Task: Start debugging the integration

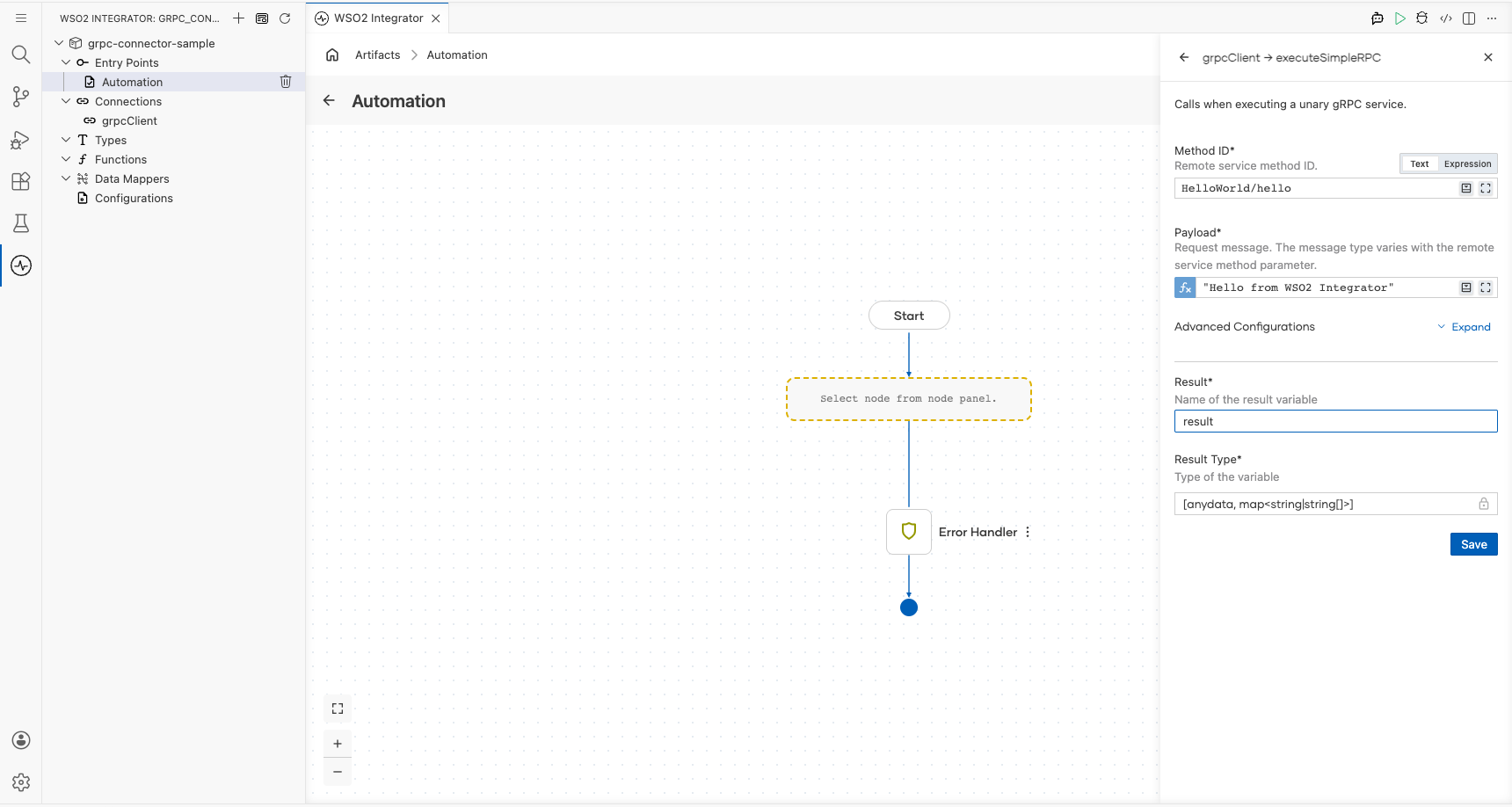Action: 1422,18
